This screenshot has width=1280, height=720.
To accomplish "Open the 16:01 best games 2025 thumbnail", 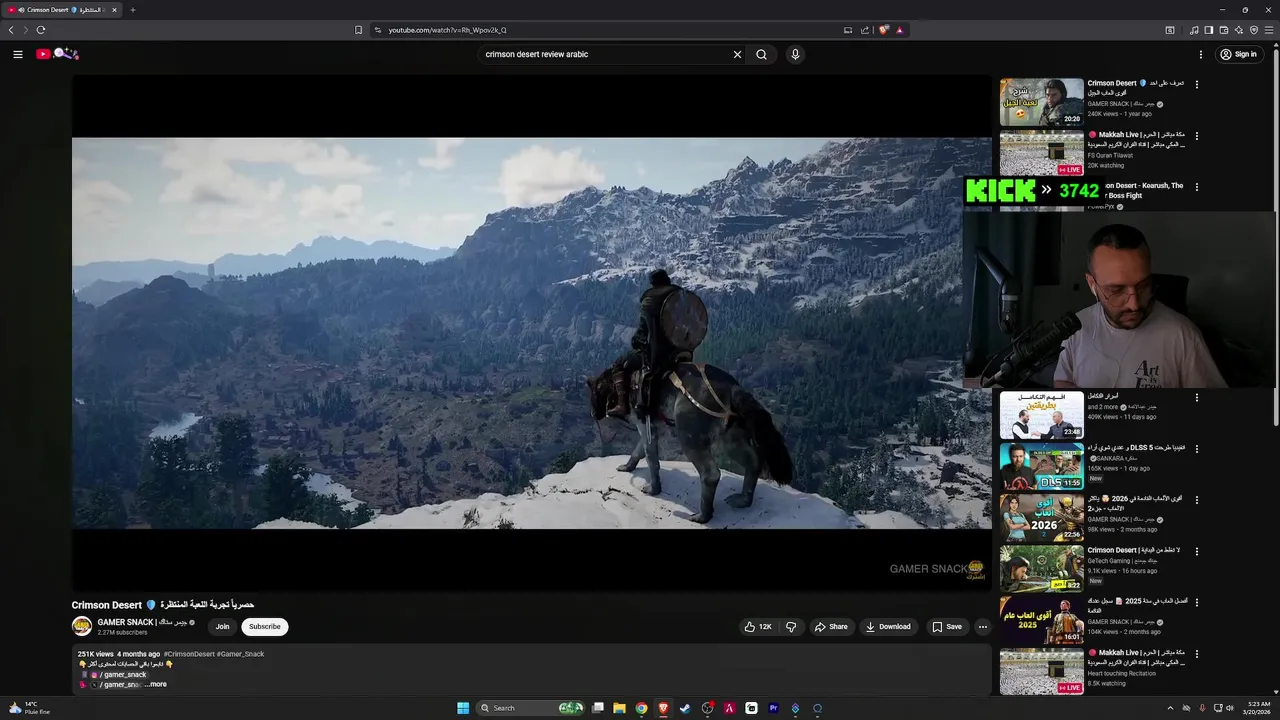I will 1042,621.
